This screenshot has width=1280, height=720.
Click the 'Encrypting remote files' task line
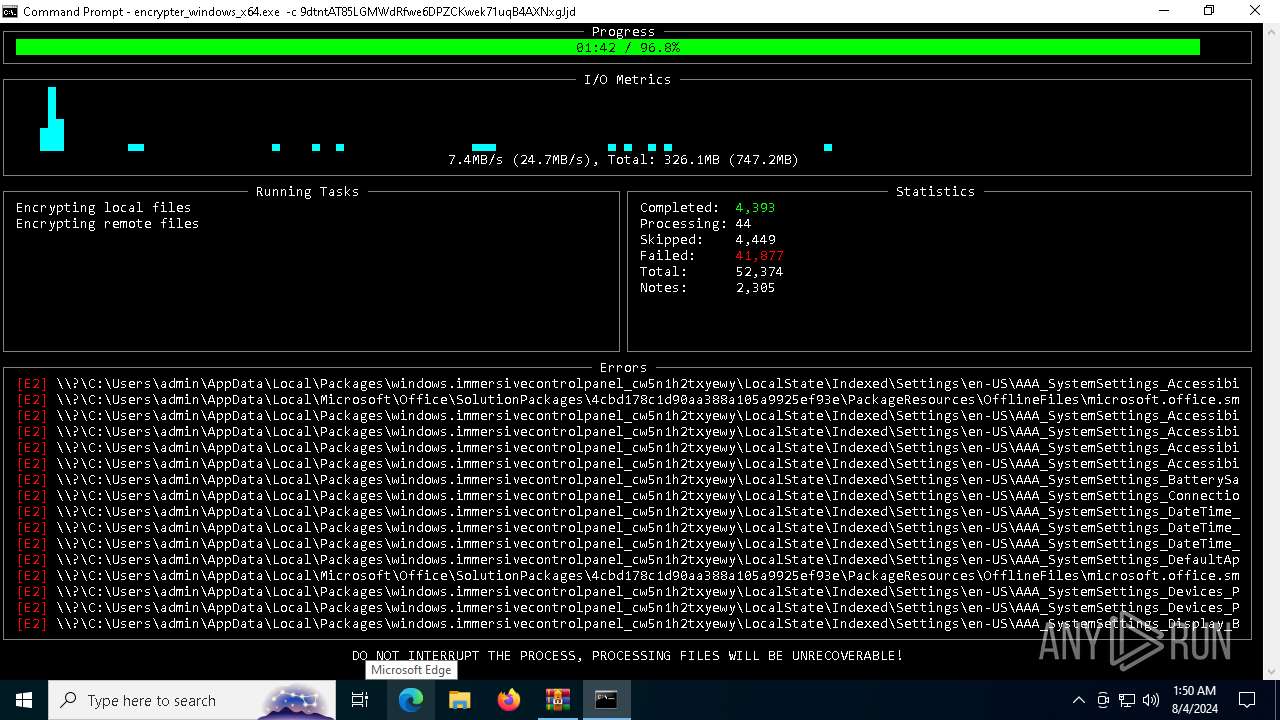107,223
